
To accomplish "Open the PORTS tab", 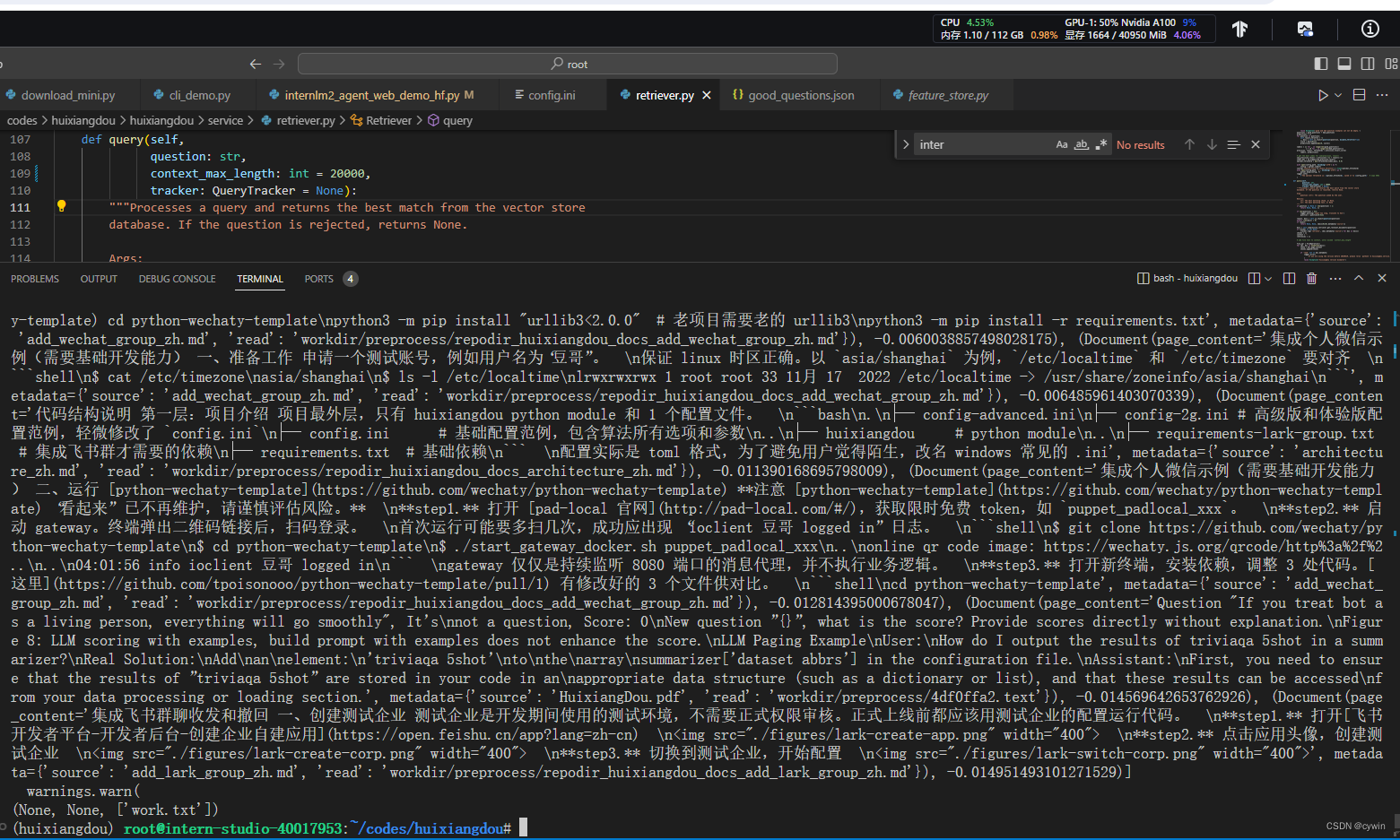I will tap(318, 279).
